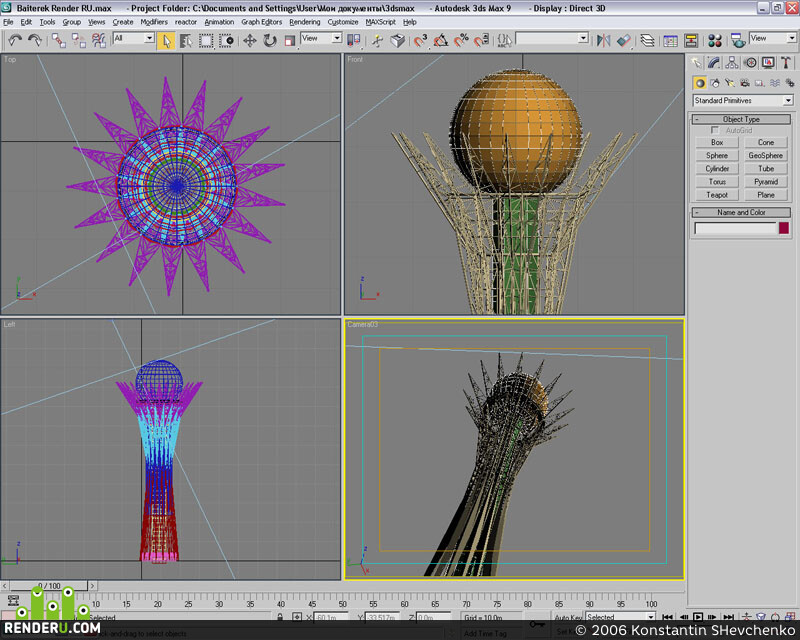The width and height of the screenshot is (800, 640).
Task: Click the Mirror tool icon
Action: [x=603, y=41]
